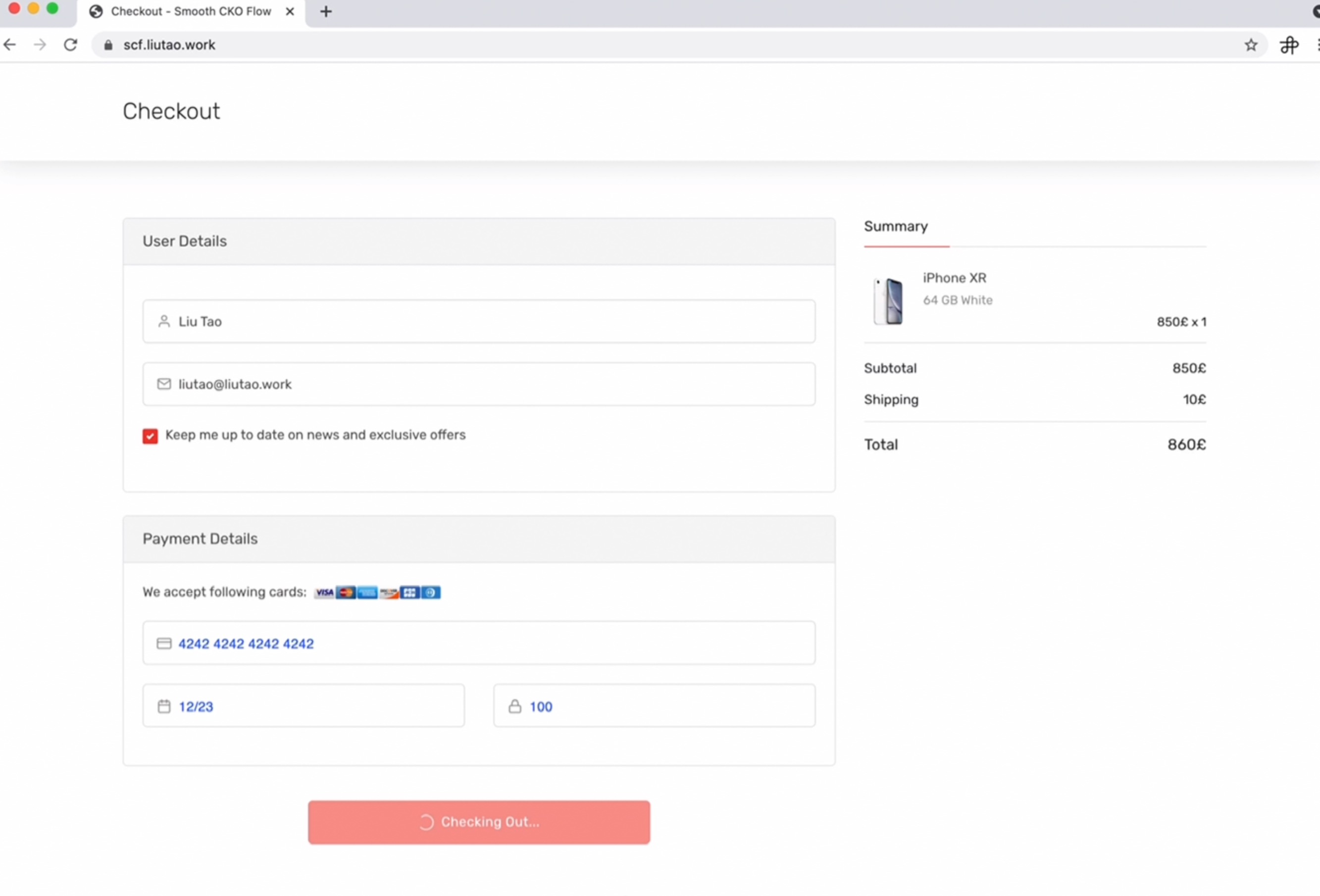Click the browser forward arrow

click(x=40, y=45)
